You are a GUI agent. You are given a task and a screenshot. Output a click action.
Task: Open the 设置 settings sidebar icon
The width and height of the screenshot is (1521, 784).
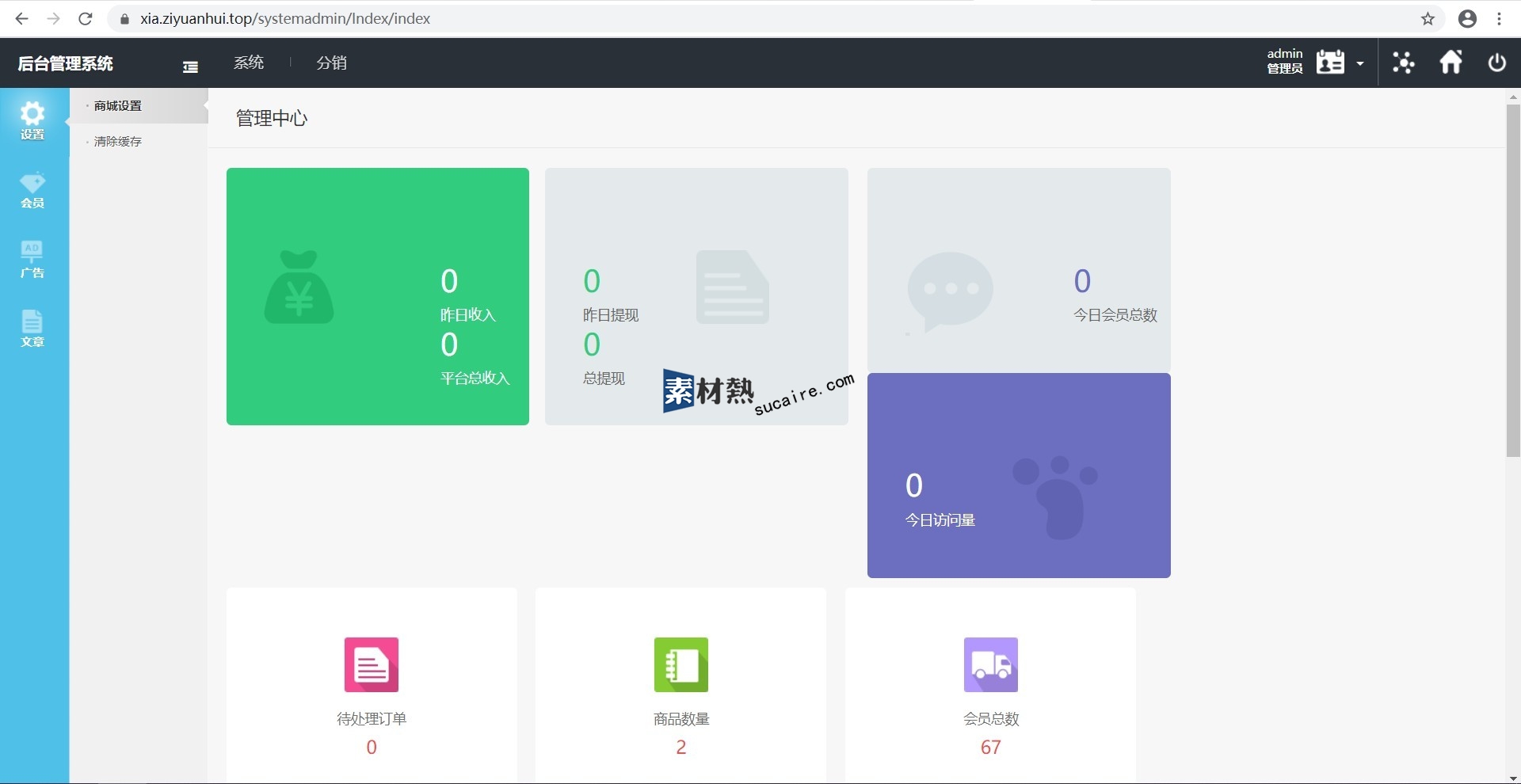click(32, 120)
